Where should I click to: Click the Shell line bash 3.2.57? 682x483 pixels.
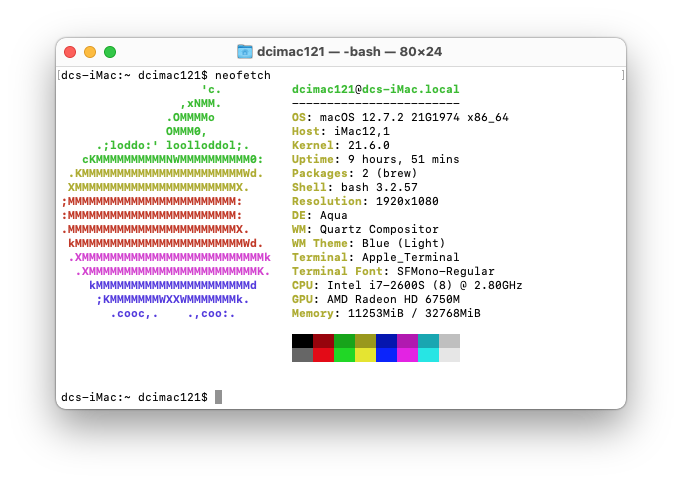(354, 187)
